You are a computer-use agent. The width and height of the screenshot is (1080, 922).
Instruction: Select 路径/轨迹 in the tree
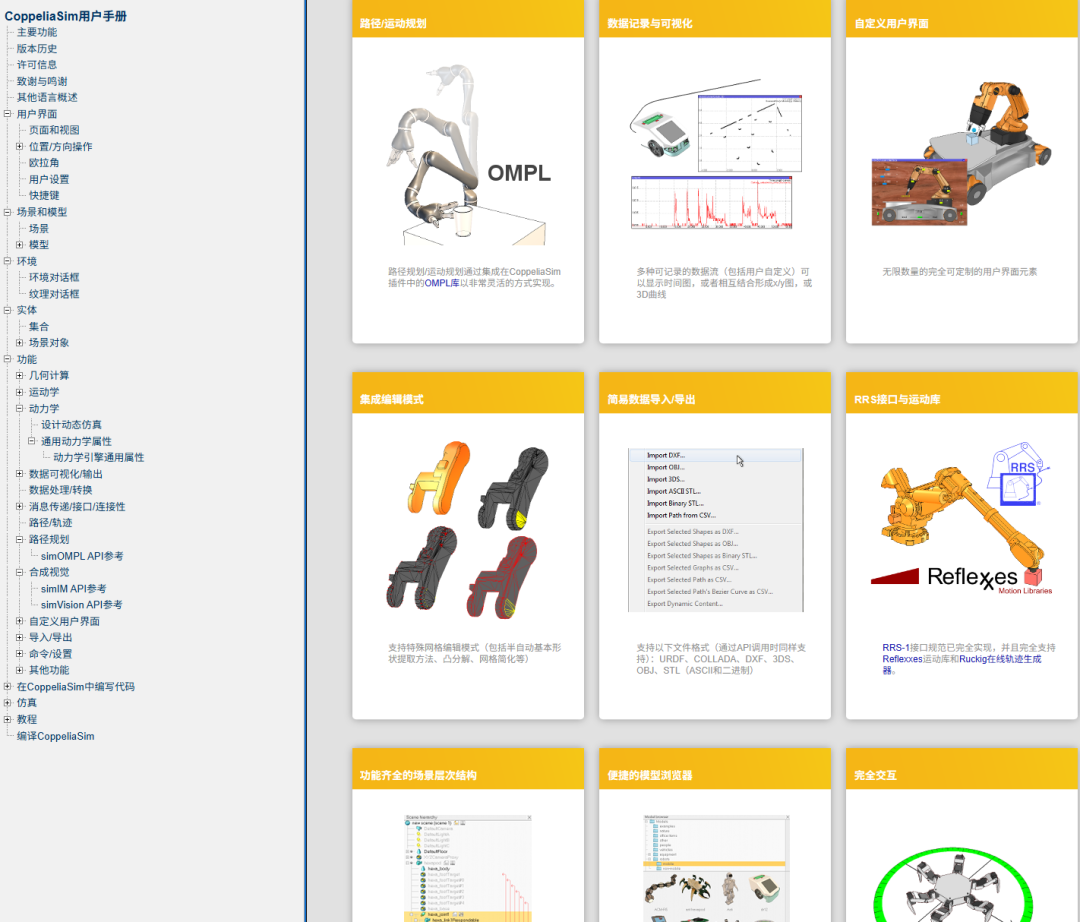tap(50, 523)
